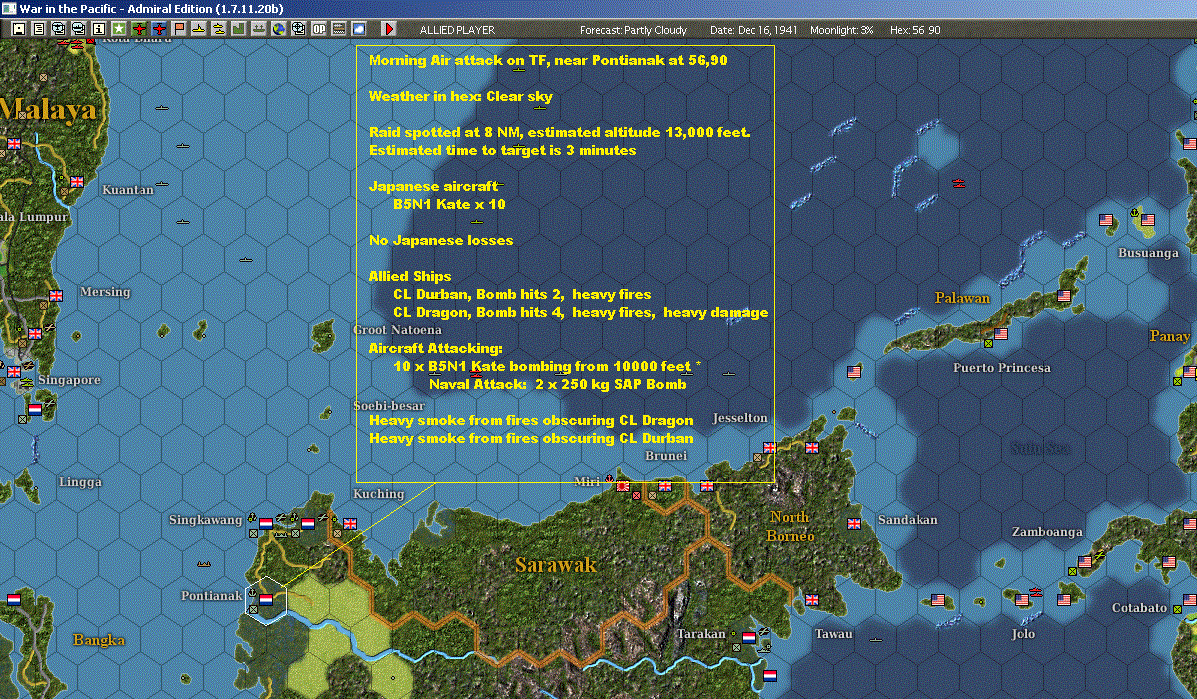Select the British flag at Kuching

(x=350, y=523)
